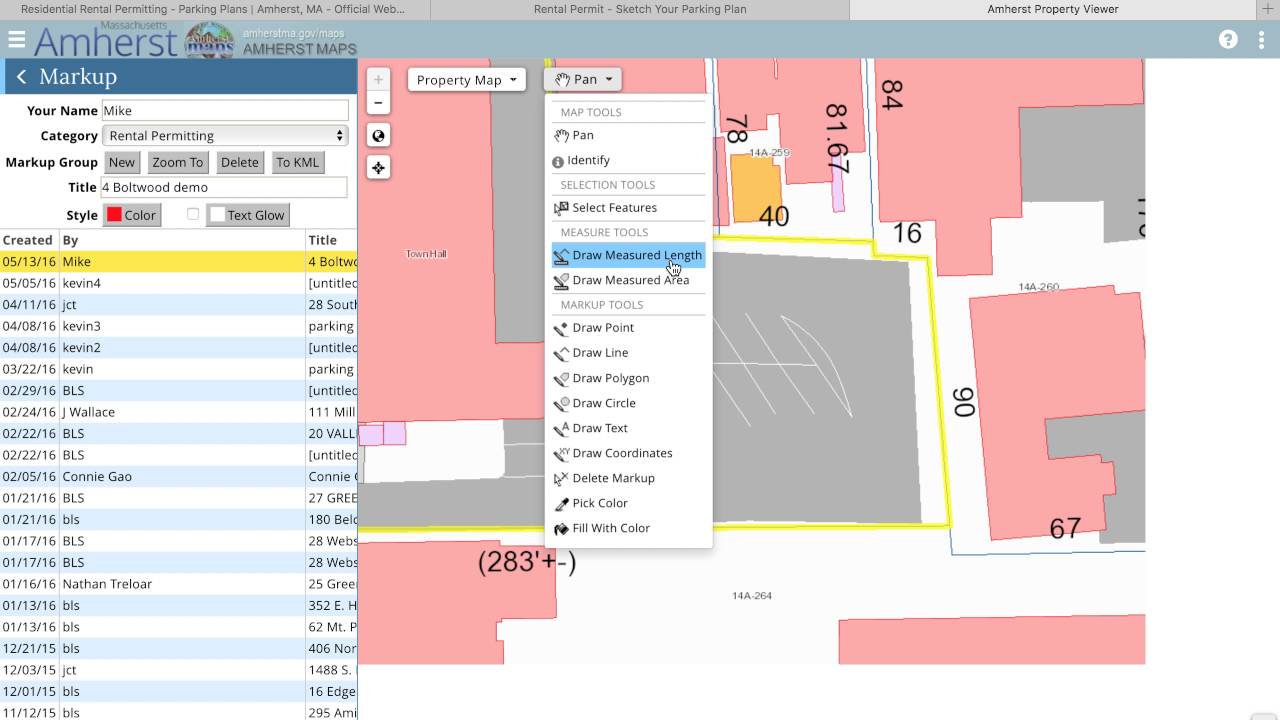Select the 05/13/16 Mike markup row
1280x720 pixels.
[178, 262]
